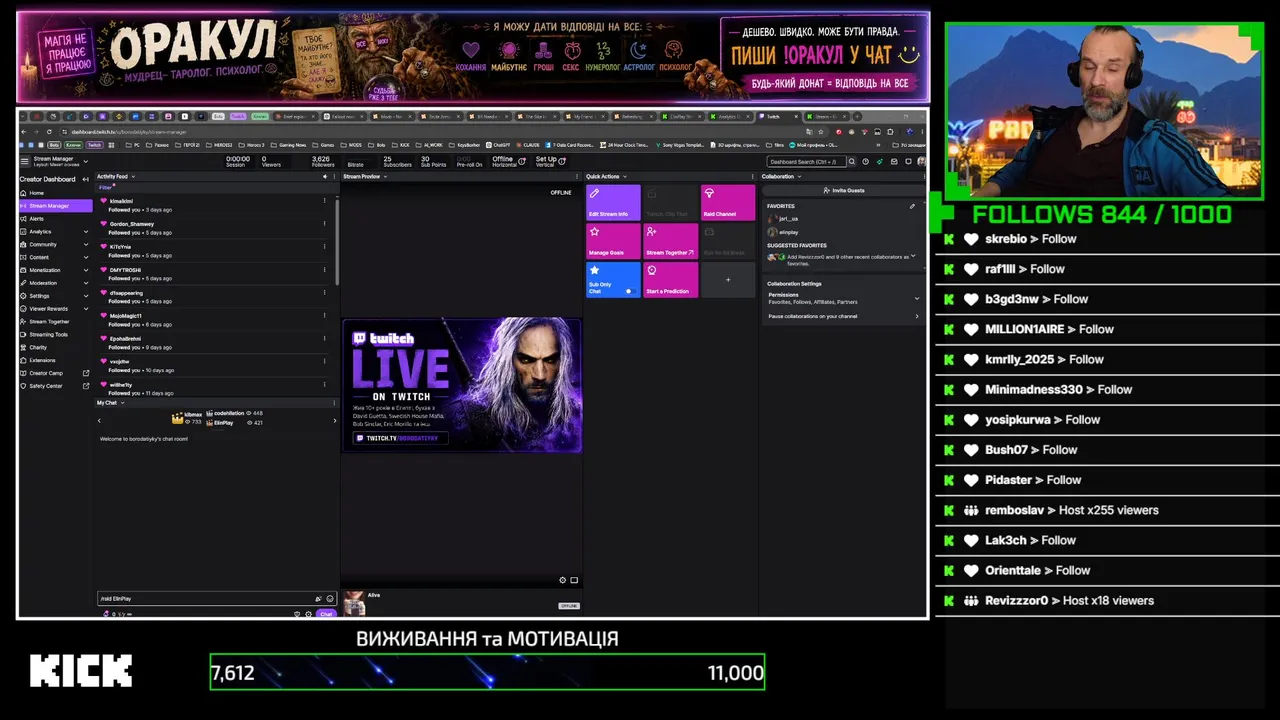The height and width of the screenshot is (720, 1280).
Task: Click the Invite Guests button
Action: [x=843, y=190]
